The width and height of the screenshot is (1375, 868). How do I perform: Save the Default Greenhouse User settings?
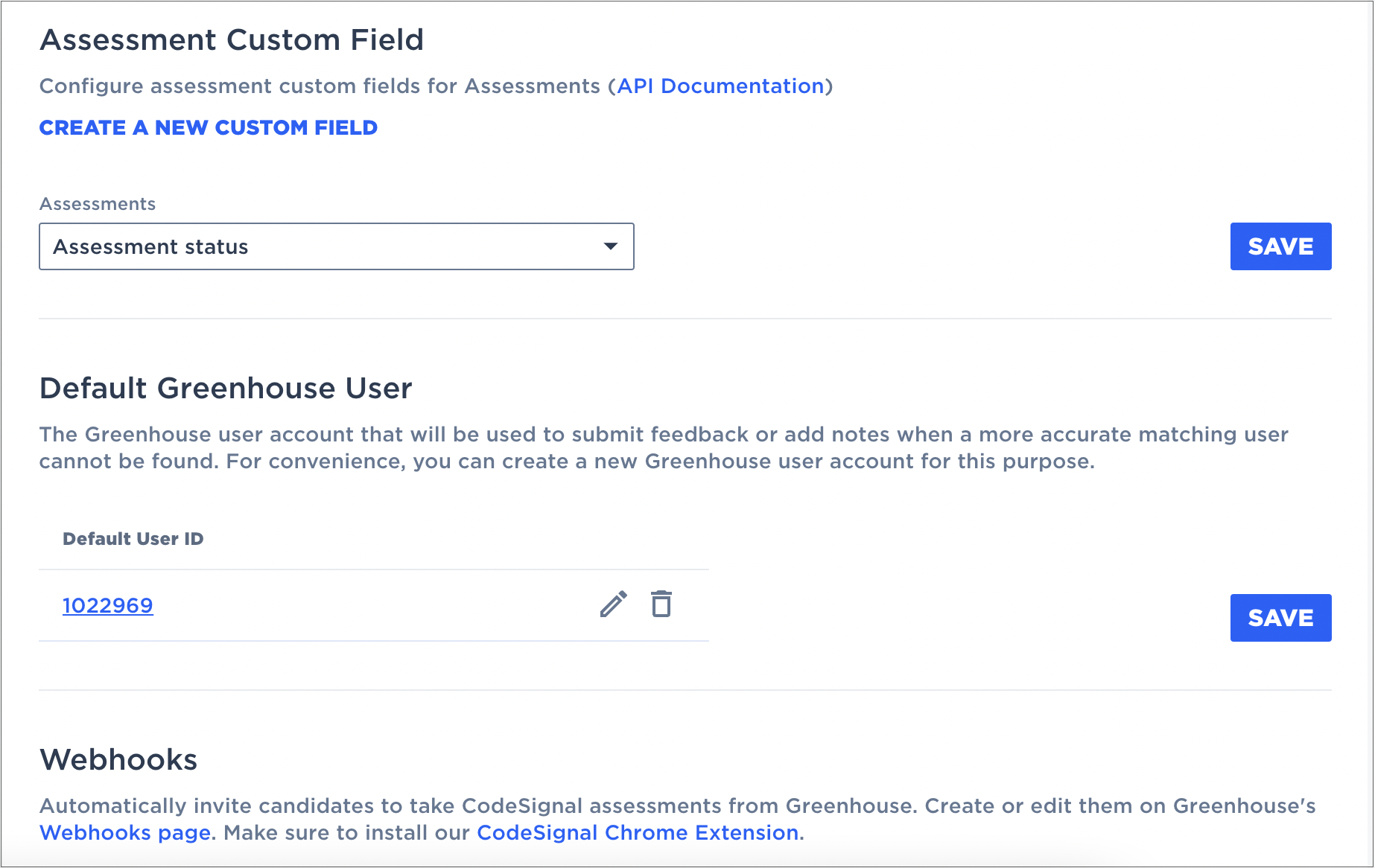pyautogui.click(x=1280, y=618)
